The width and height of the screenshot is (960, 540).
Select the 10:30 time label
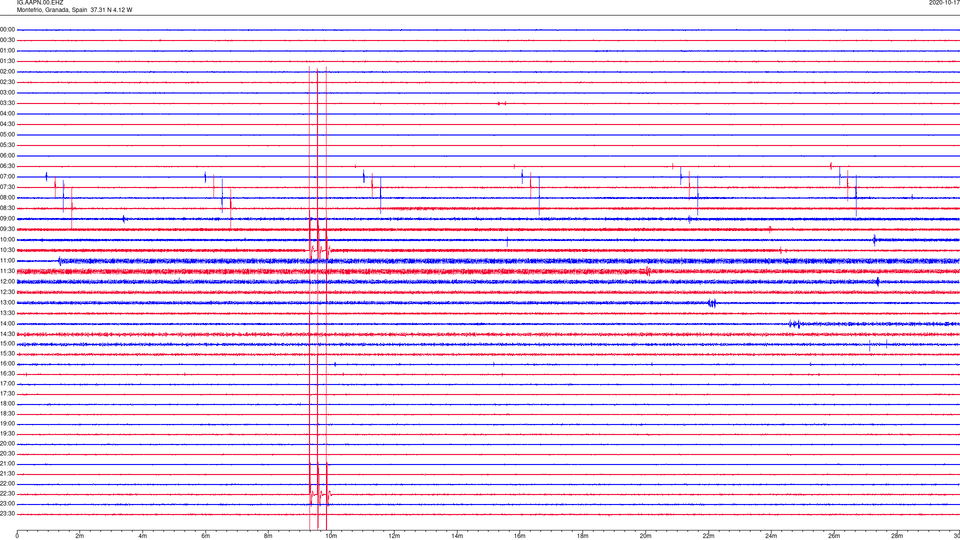[7, 250]
